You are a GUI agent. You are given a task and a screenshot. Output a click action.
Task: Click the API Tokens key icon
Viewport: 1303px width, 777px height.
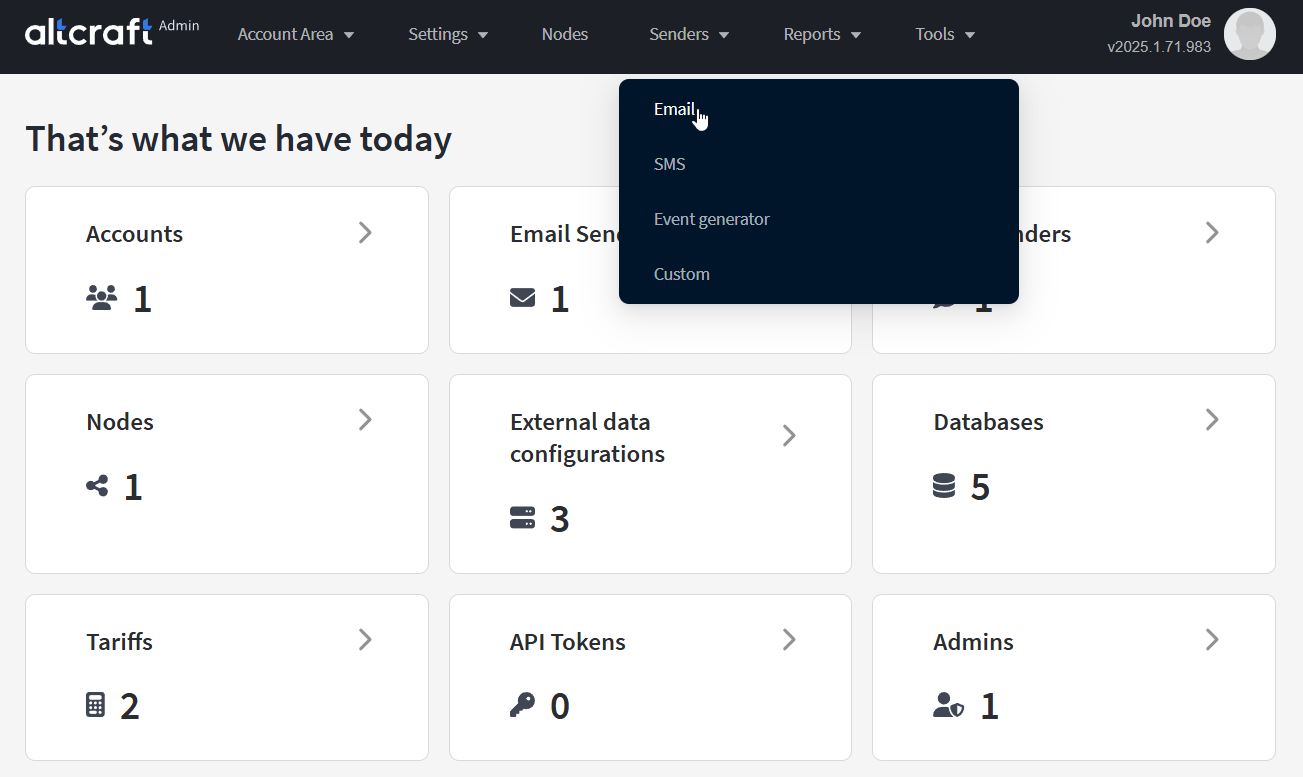point(522,706)
